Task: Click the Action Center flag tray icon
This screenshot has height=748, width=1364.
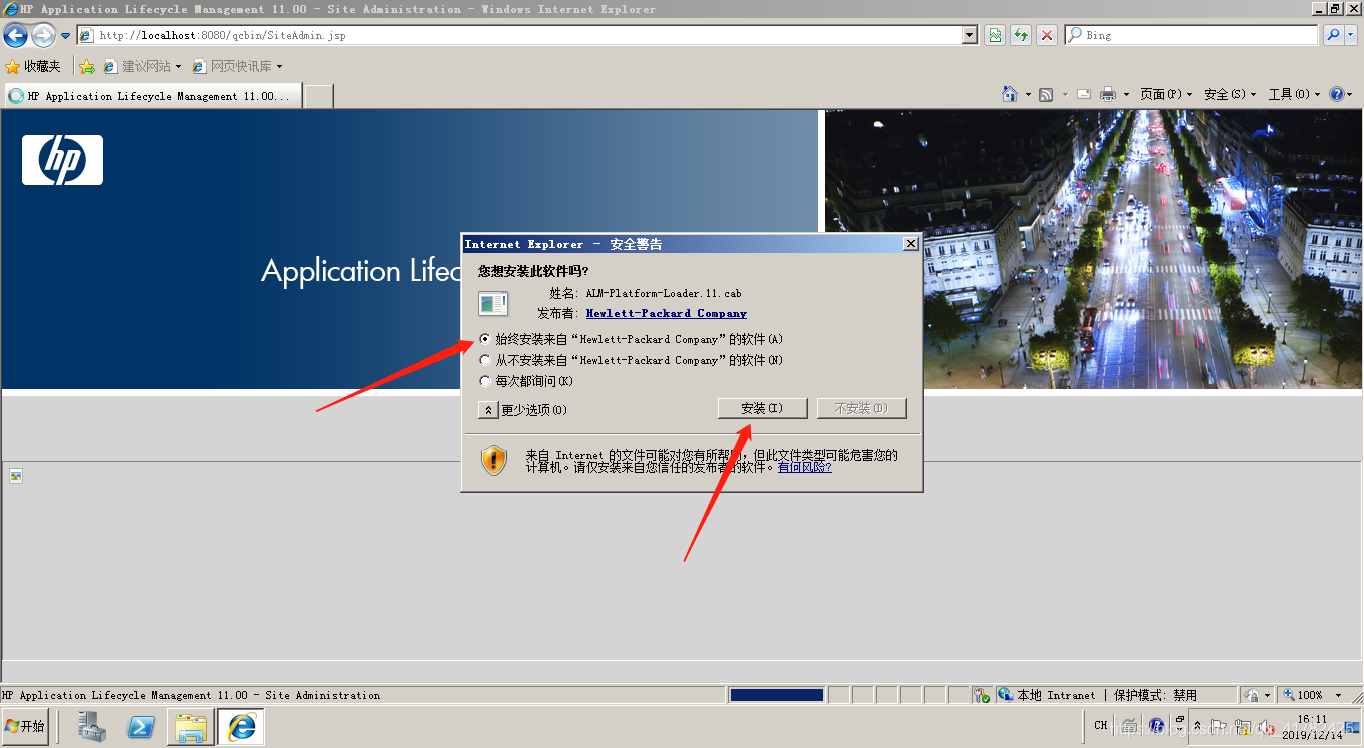Action: (1220, 727)
